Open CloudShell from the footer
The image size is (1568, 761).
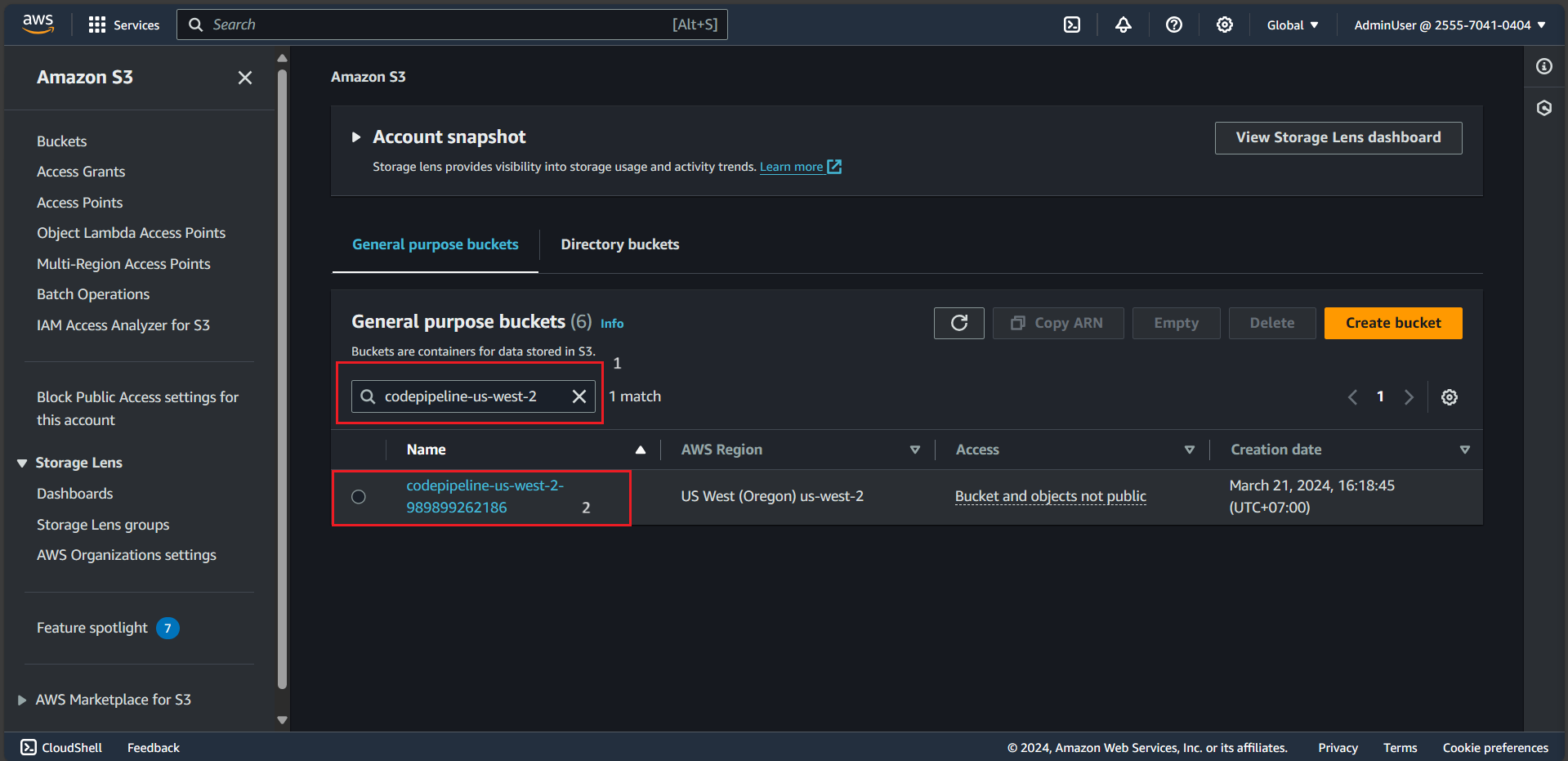61,747
